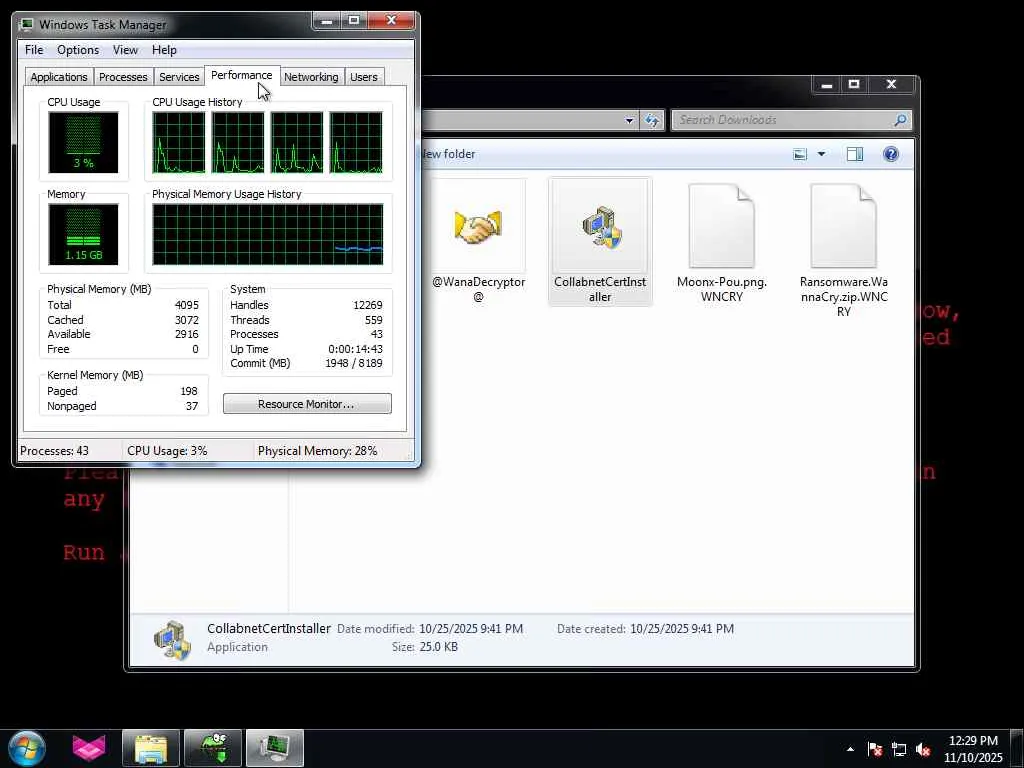Click the New folder toolbar button
This screenshot has width=1024, height=768.
point(449,154)
